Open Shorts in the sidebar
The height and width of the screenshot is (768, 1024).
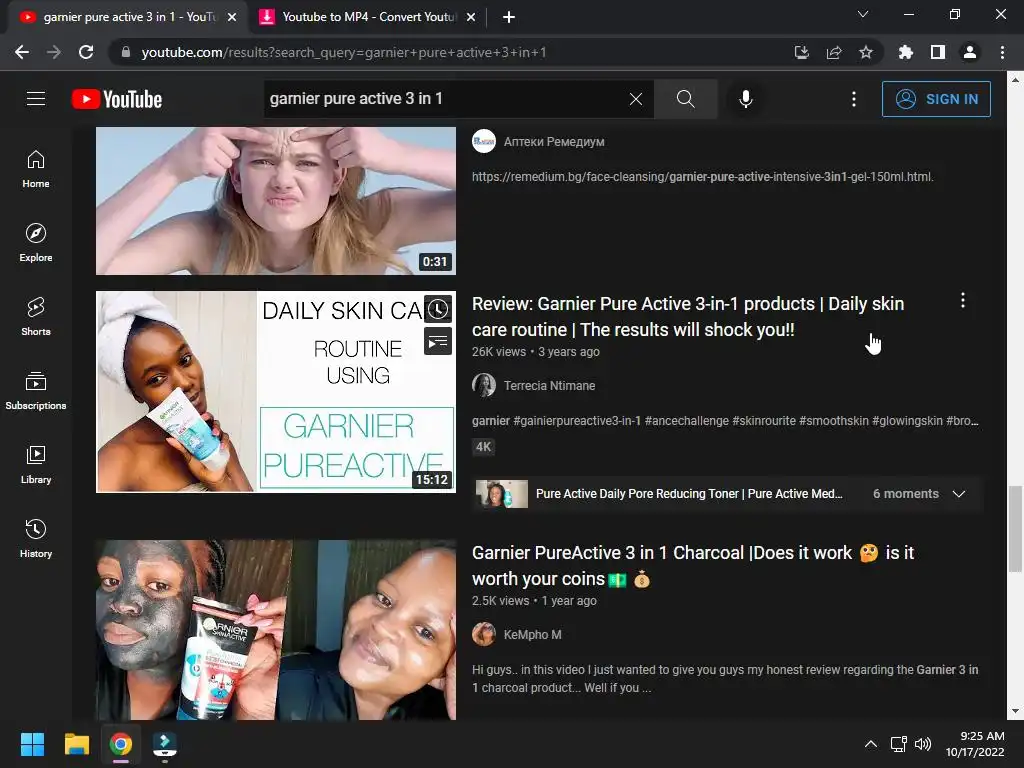click(36, 317)
